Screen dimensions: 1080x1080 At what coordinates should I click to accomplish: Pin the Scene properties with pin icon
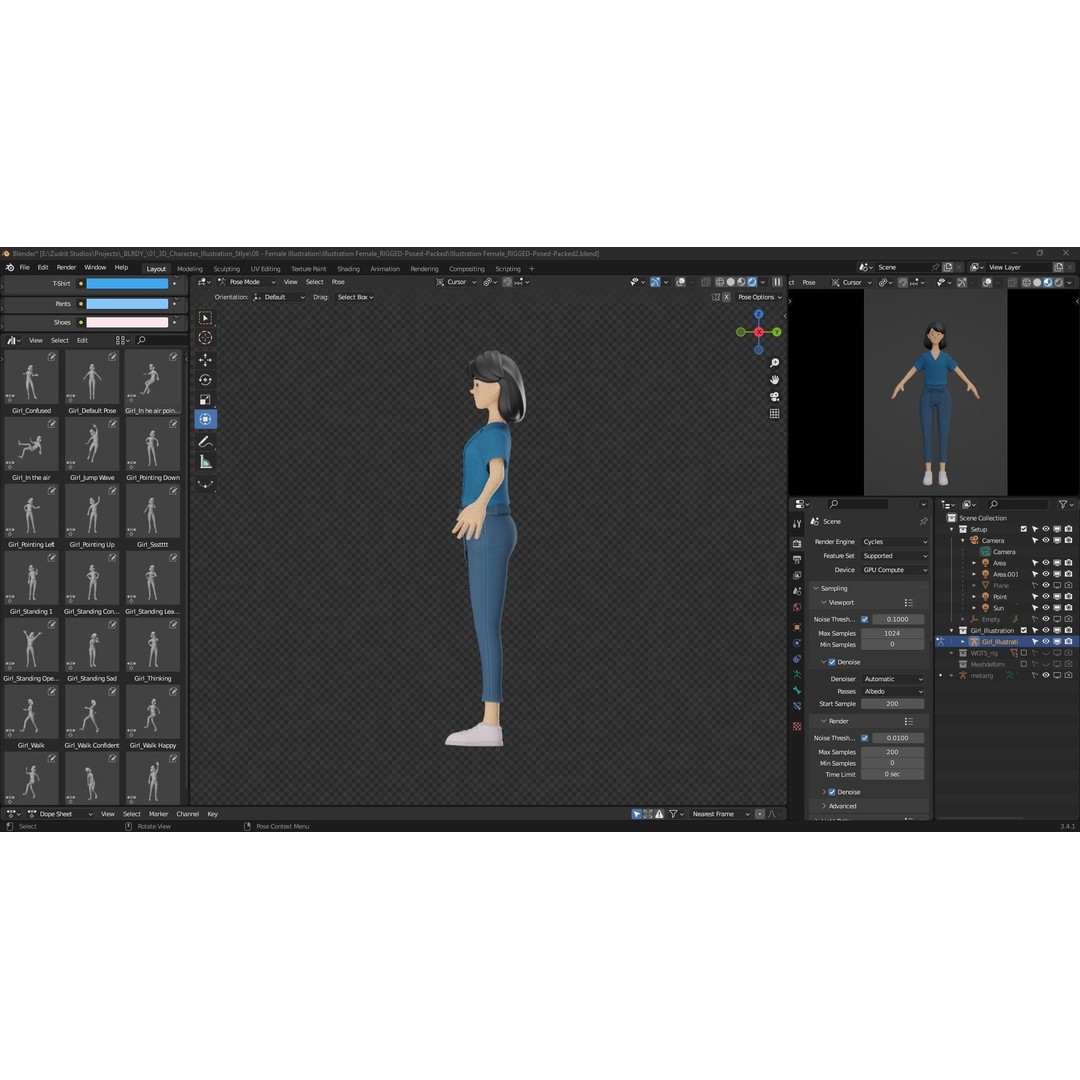click(923, 521)
